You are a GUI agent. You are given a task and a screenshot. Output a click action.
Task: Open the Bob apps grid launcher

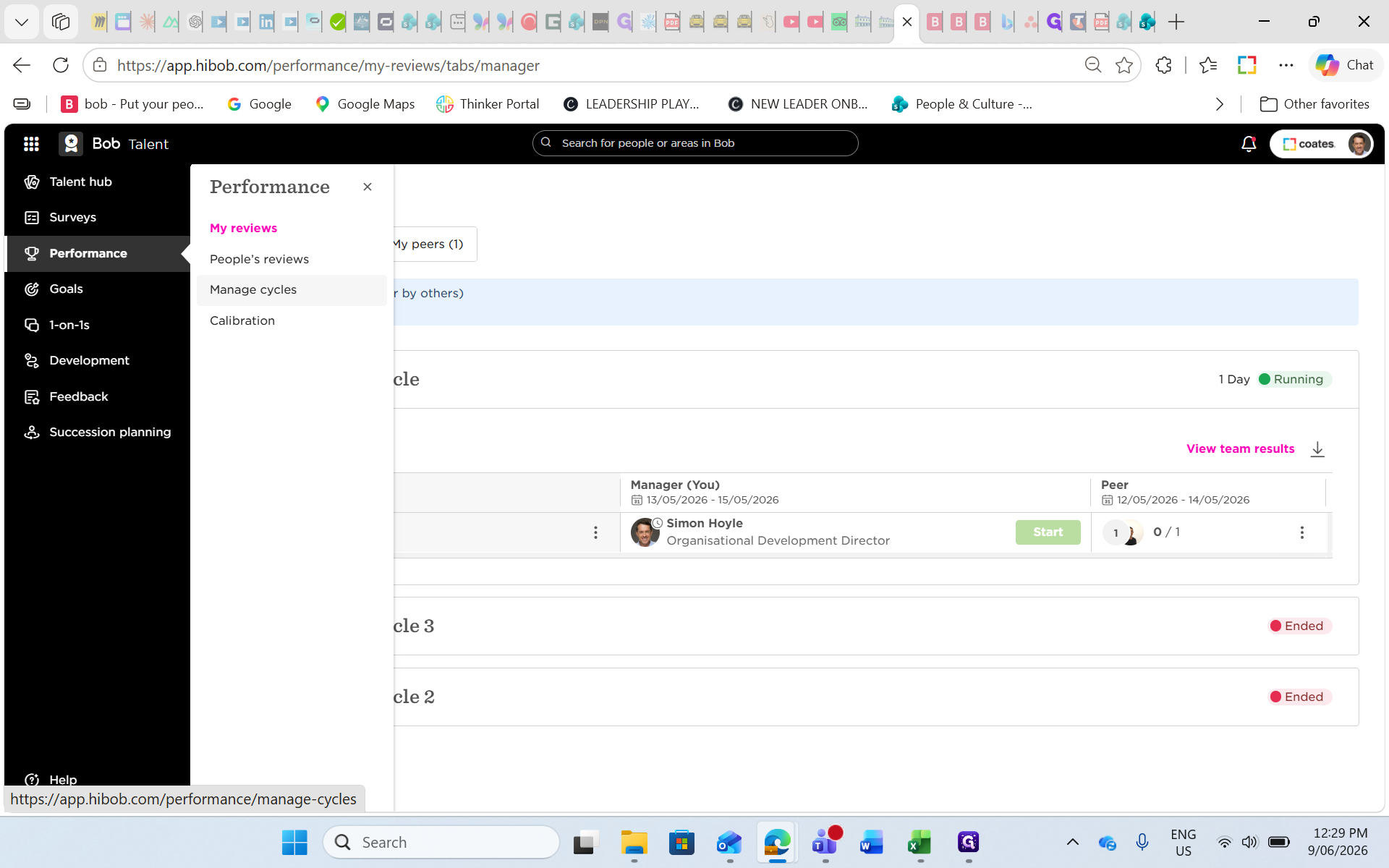pyautogui.click(x=31, y=144)
